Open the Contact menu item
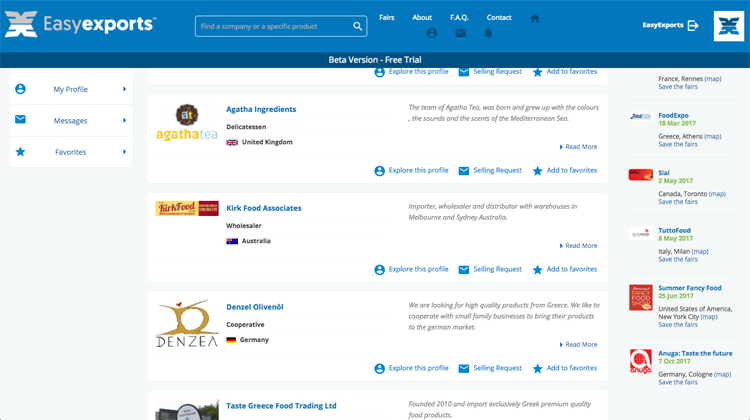The image size is (750, 420). click(499, 17)
